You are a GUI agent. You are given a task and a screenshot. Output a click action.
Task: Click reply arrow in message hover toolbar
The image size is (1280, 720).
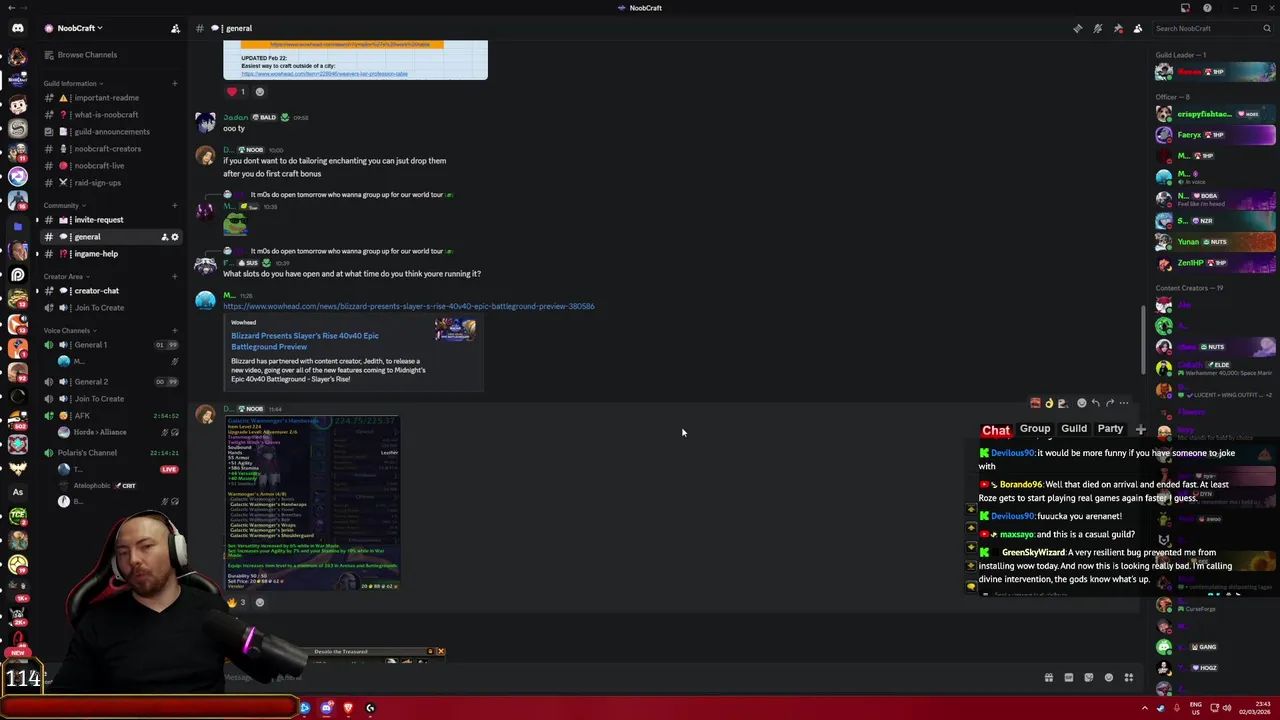(x=1095, y=403)
